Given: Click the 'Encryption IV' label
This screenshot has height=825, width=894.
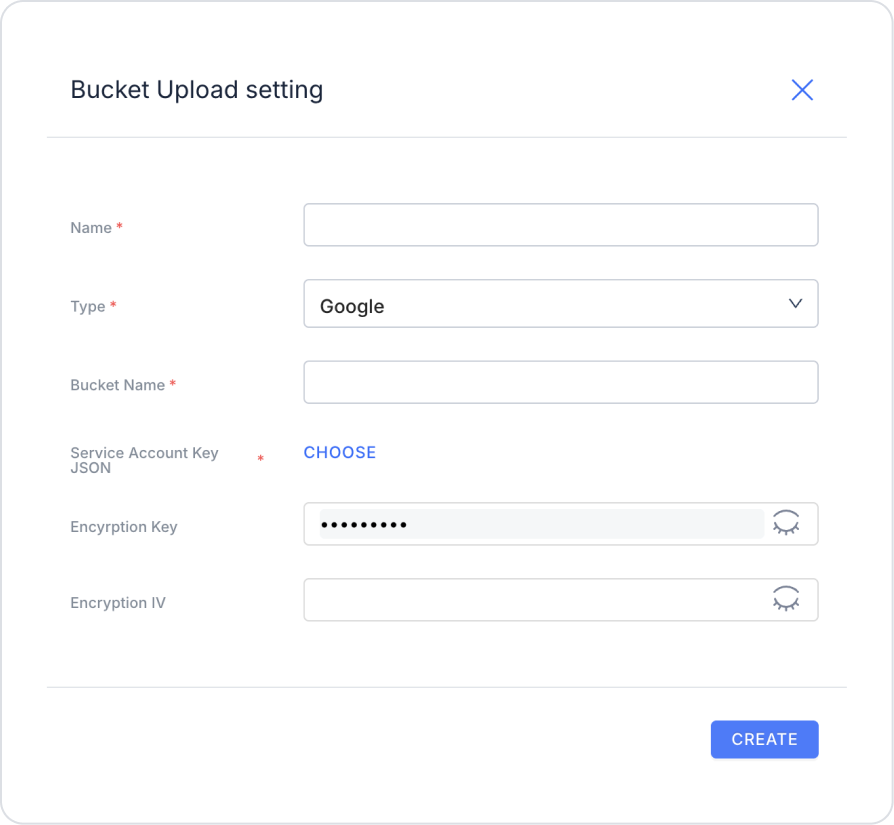Looking at the screenshot, I should coord(118,603).
